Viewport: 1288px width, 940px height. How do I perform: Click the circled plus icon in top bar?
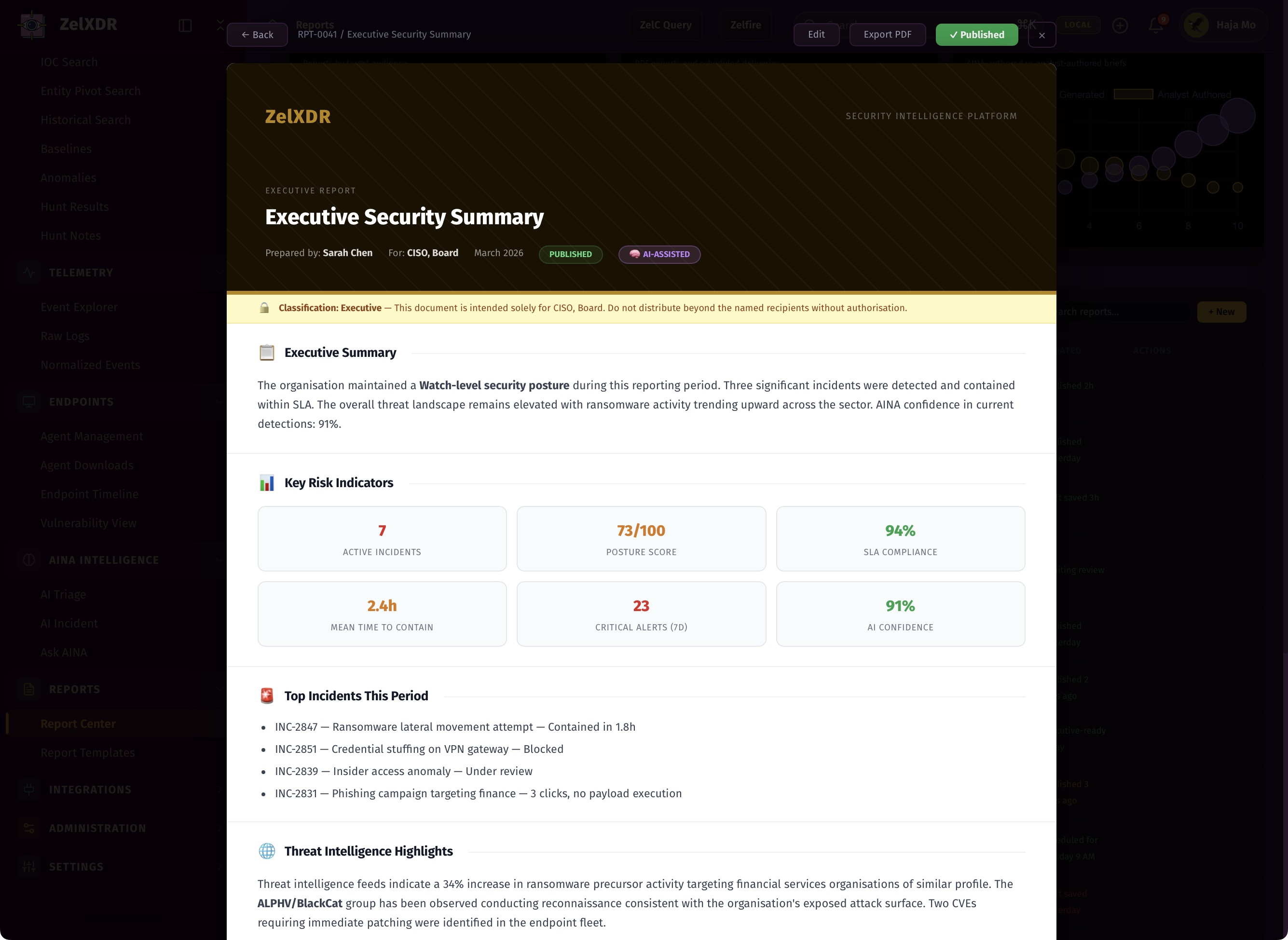1120,25
